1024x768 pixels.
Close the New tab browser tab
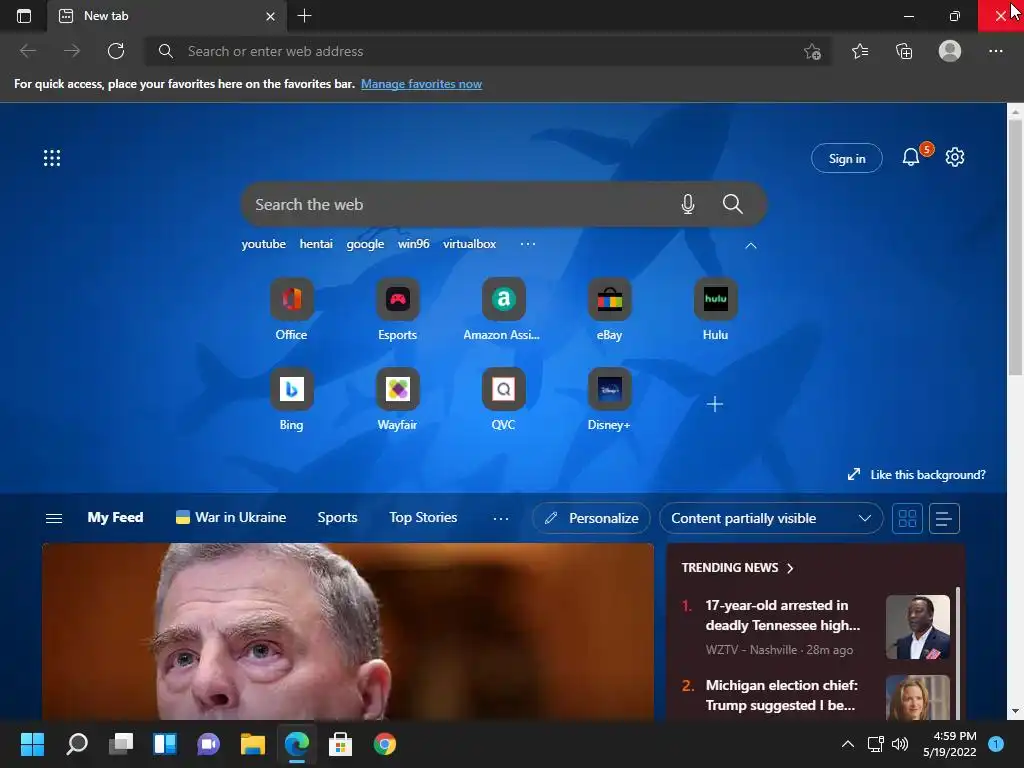(270, 16)
